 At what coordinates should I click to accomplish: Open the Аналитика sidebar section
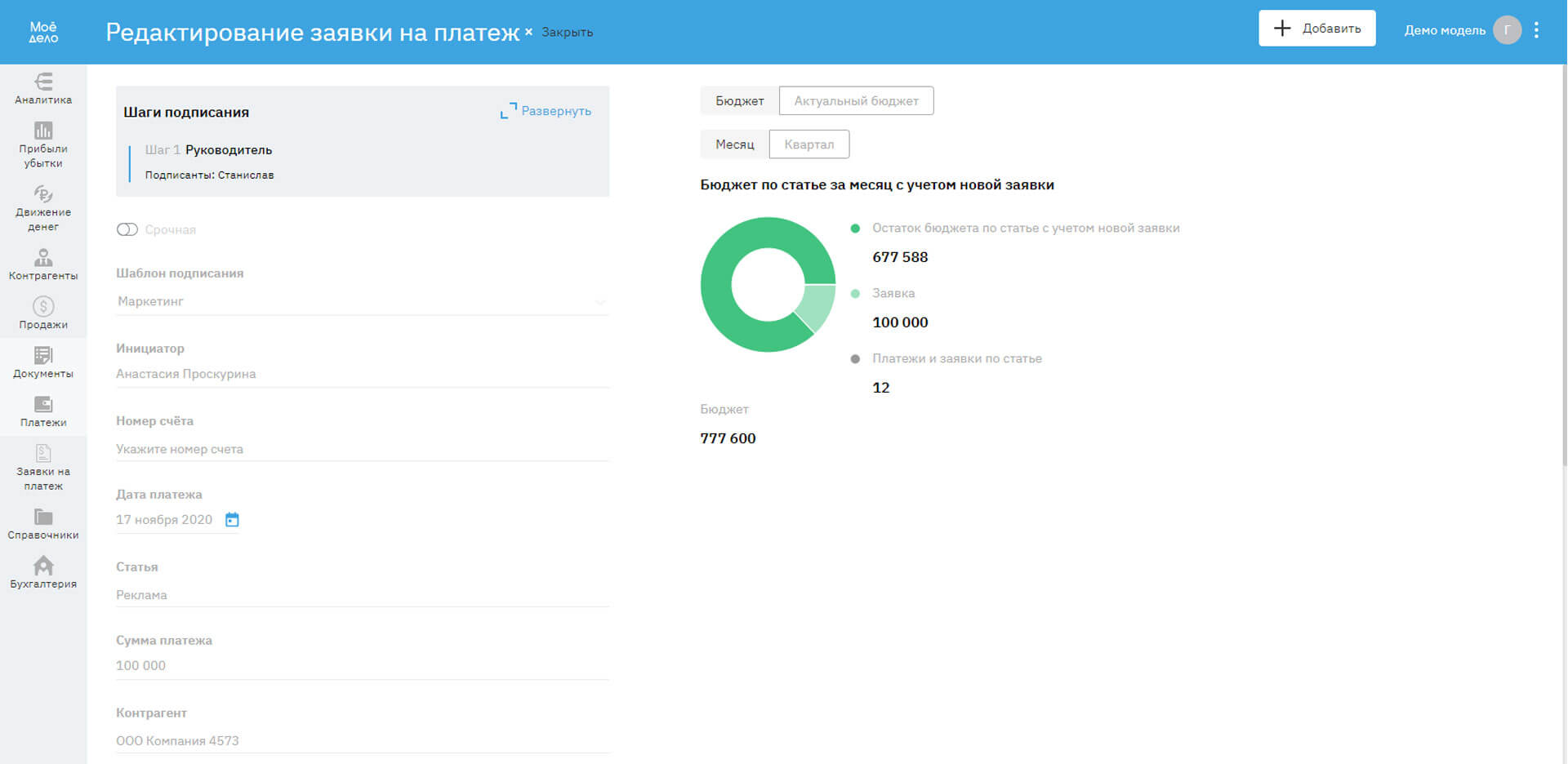pyautogui.click(x=43, y=88)
